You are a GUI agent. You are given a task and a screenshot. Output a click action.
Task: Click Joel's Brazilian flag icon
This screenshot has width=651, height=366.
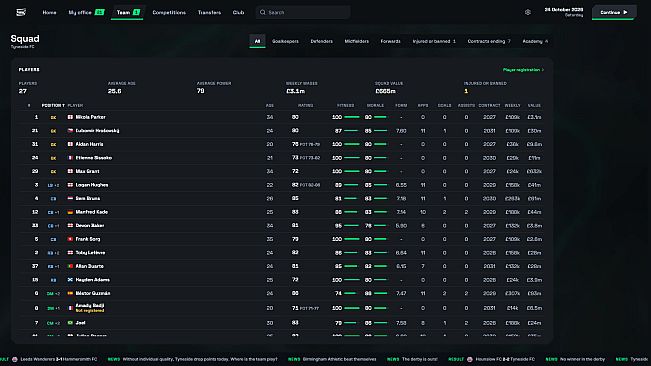[x=70, y=323]
